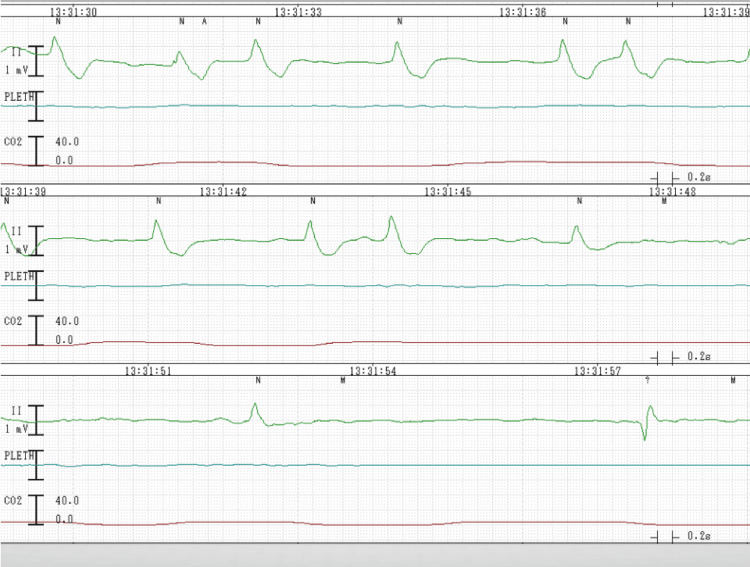Viewport: 750px width, 567px height.
Task: Select the CO2 label in the third strip
Action: (x=13, y=500)
